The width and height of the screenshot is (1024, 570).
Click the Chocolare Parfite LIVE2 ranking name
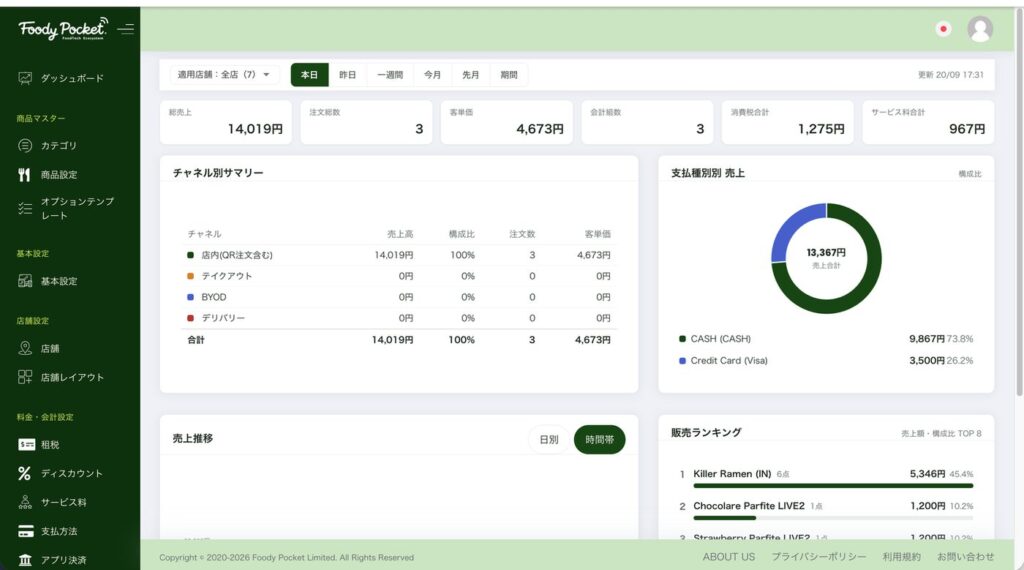[749, 506]
